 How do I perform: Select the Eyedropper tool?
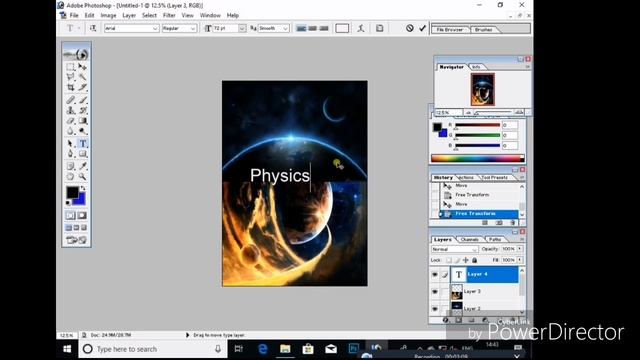pos(82,166)
